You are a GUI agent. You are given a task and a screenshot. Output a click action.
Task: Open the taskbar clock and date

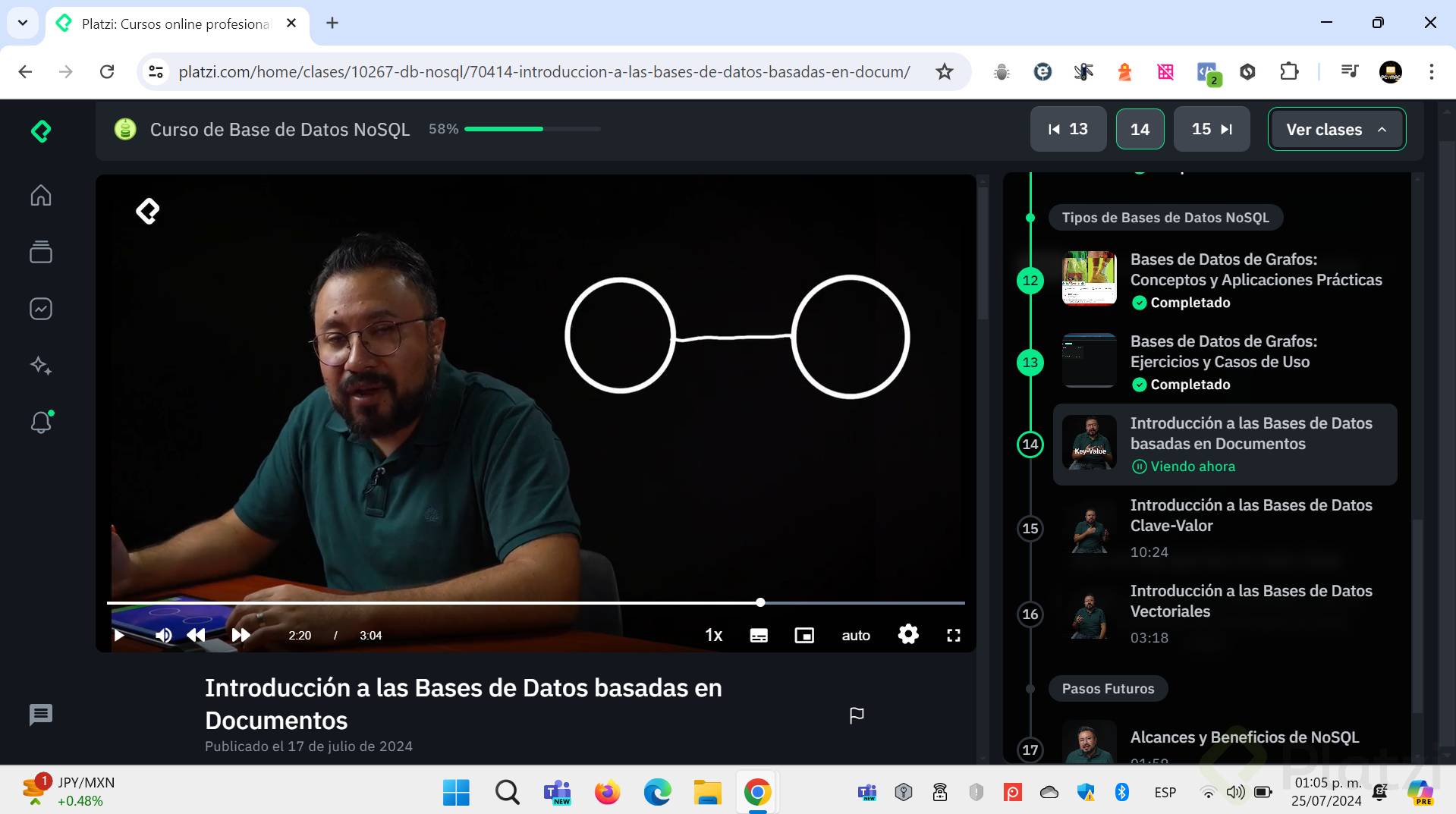tap(1327, 791)
